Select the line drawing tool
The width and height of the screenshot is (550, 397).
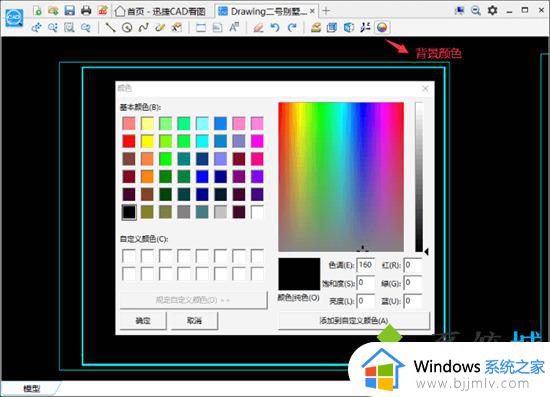tap(110, 27)
